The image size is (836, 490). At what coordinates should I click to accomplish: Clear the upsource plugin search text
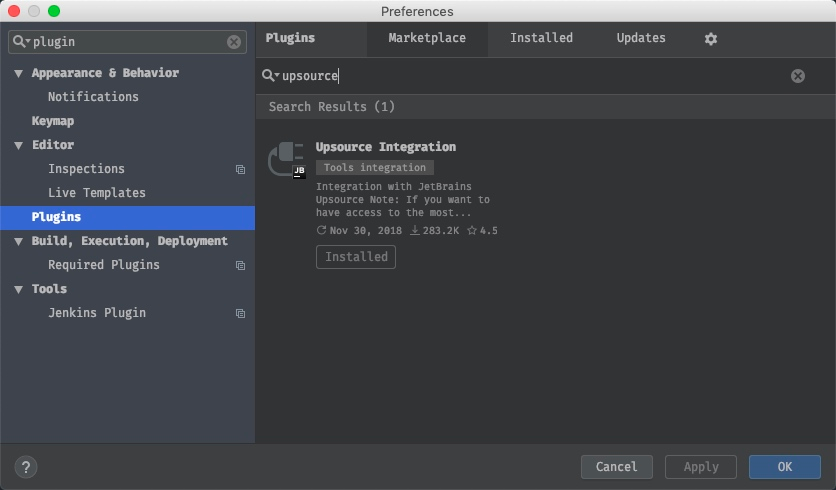[797, 76]
